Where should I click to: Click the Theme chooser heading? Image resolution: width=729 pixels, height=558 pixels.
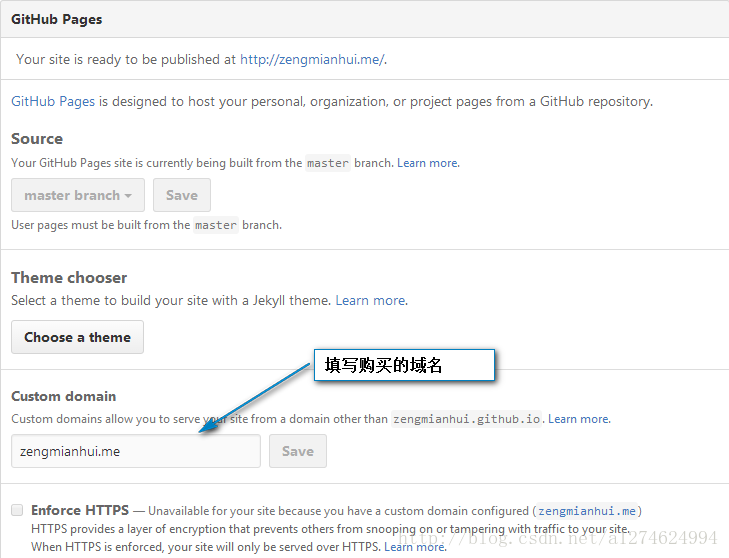(69, 278)
